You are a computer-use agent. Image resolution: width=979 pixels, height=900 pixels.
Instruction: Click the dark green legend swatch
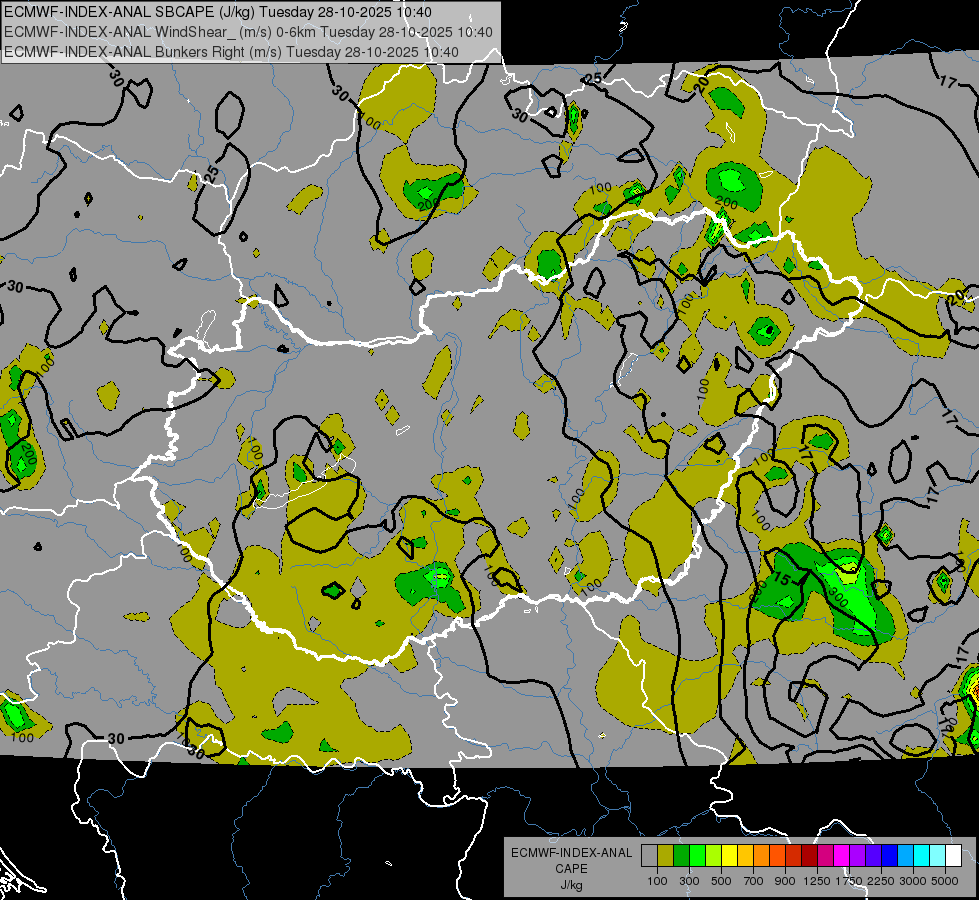681,855
